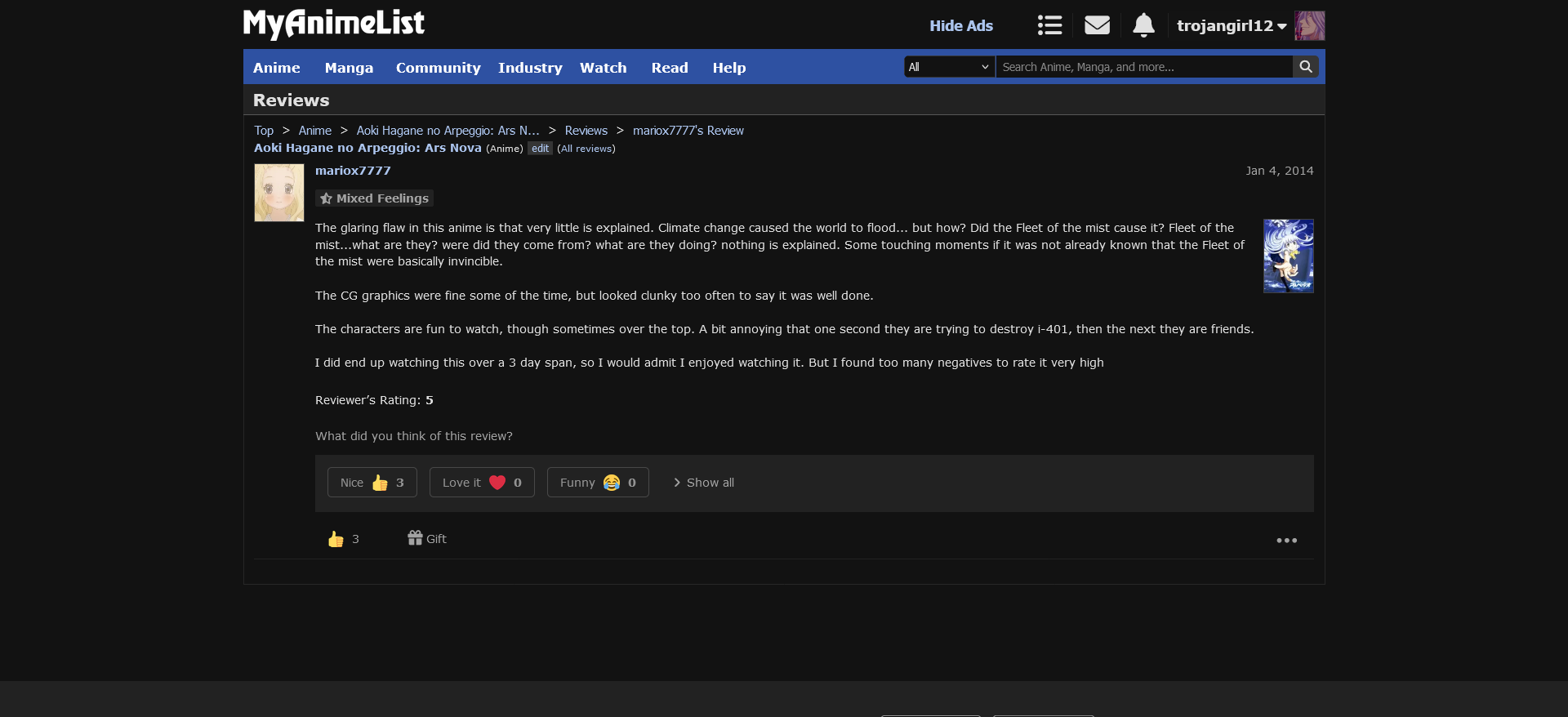React with Nice thumbs-up button
The width and height of the screenshot is (1568, 717).
coord(372,483)
